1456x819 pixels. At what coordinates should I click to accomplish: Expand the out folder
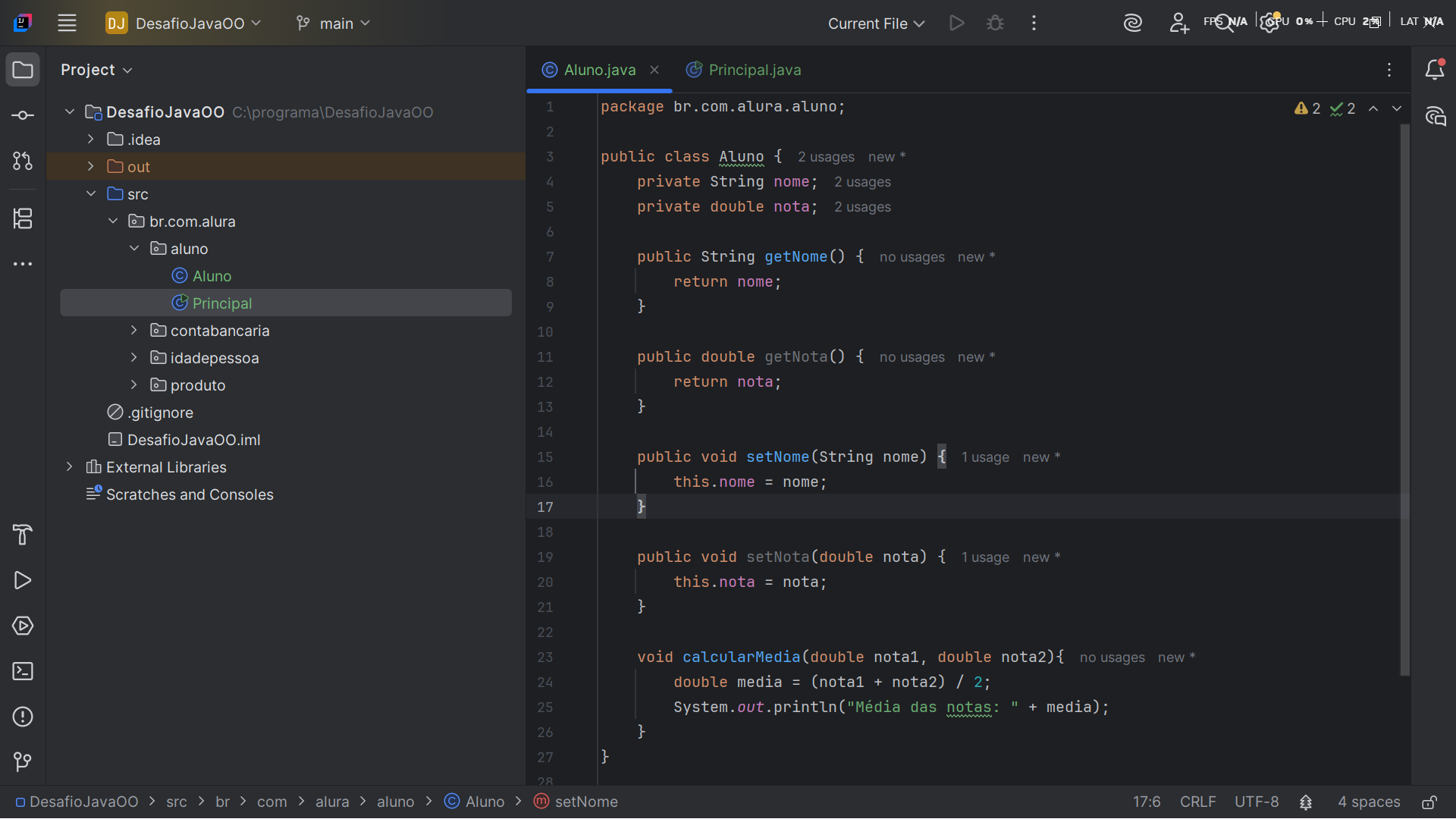click(x=91, y=167)
